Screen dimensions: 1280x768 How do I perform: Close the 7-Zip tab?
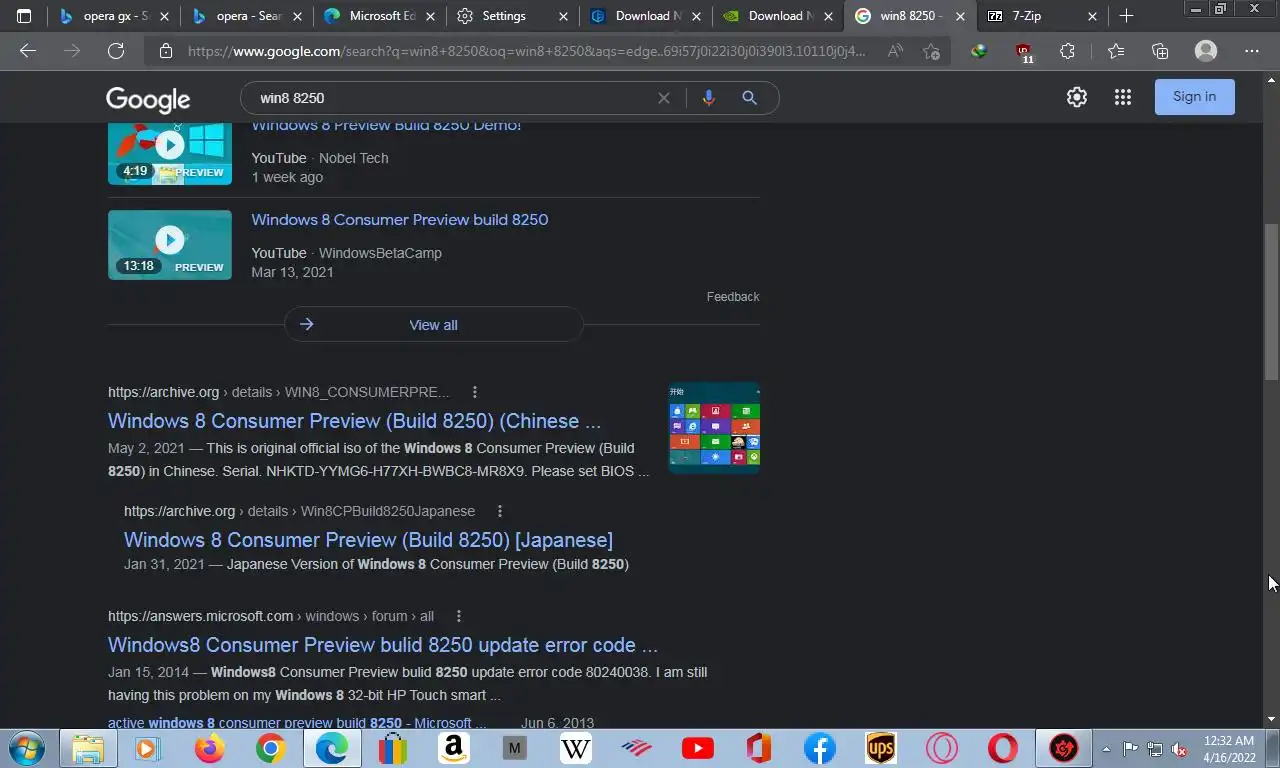tap(1092, 16)
